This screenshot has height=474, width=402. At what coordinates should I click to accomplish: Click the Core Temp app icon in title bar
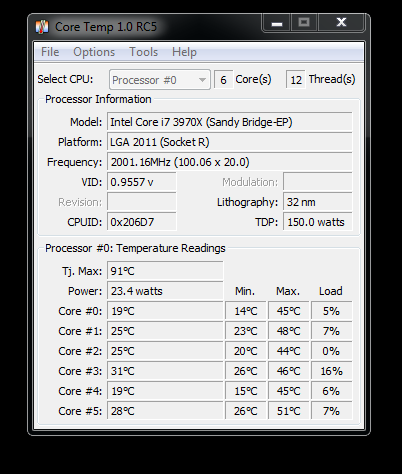42,27
